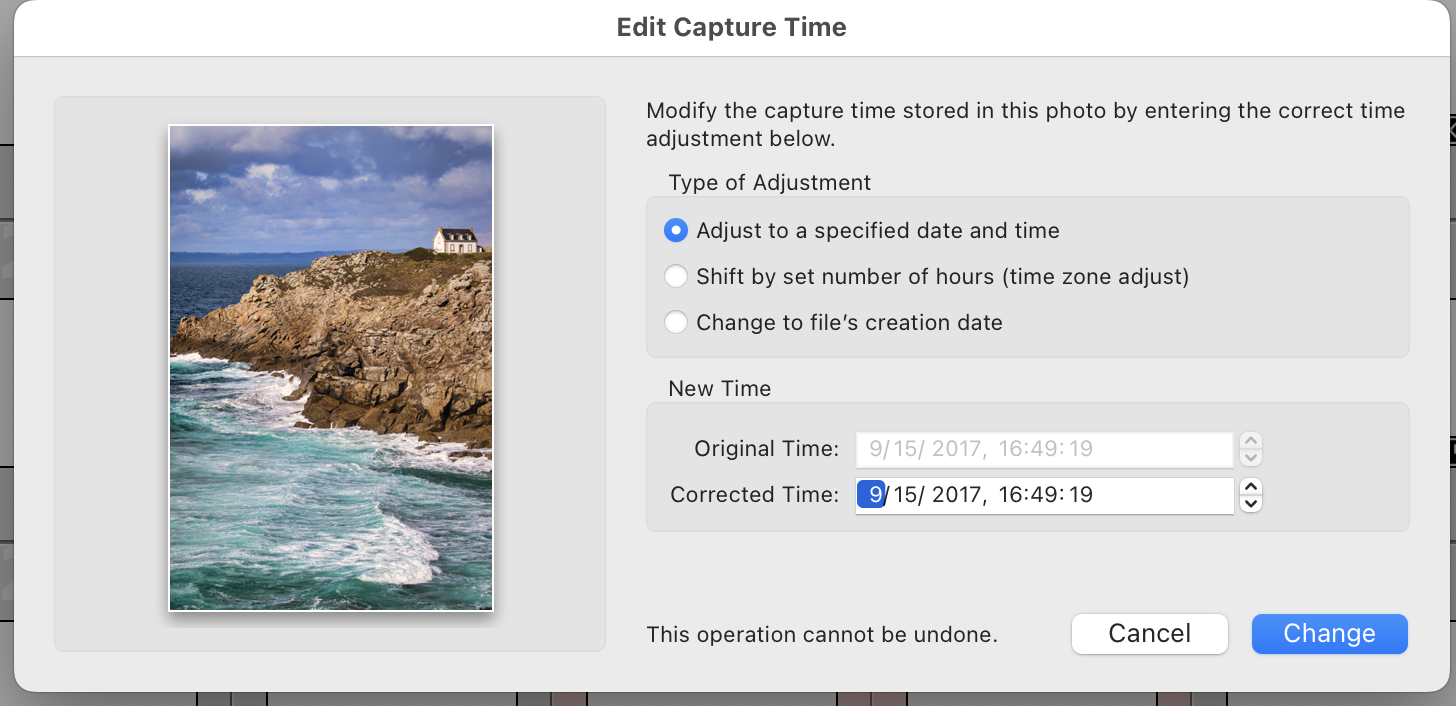Select the seconds segment in Corrected Time
Viewport: 1456px width, 706px height.
[x=1082, y=495]
